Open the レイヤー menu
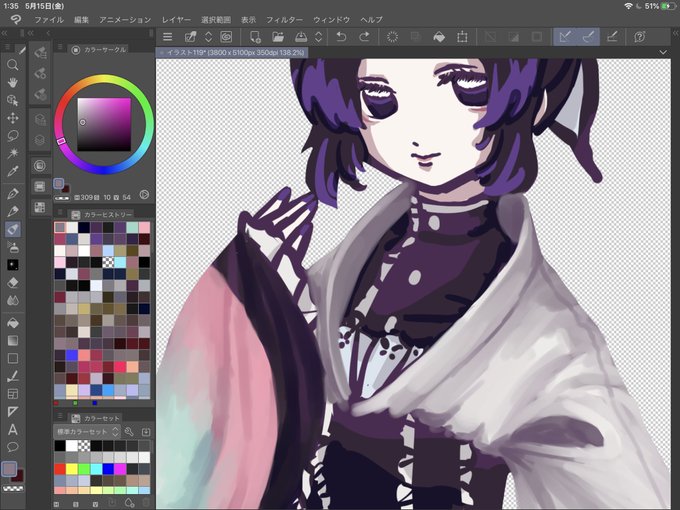Image resolution: width=680 pixels, height=510 pixels. [176, 20]
